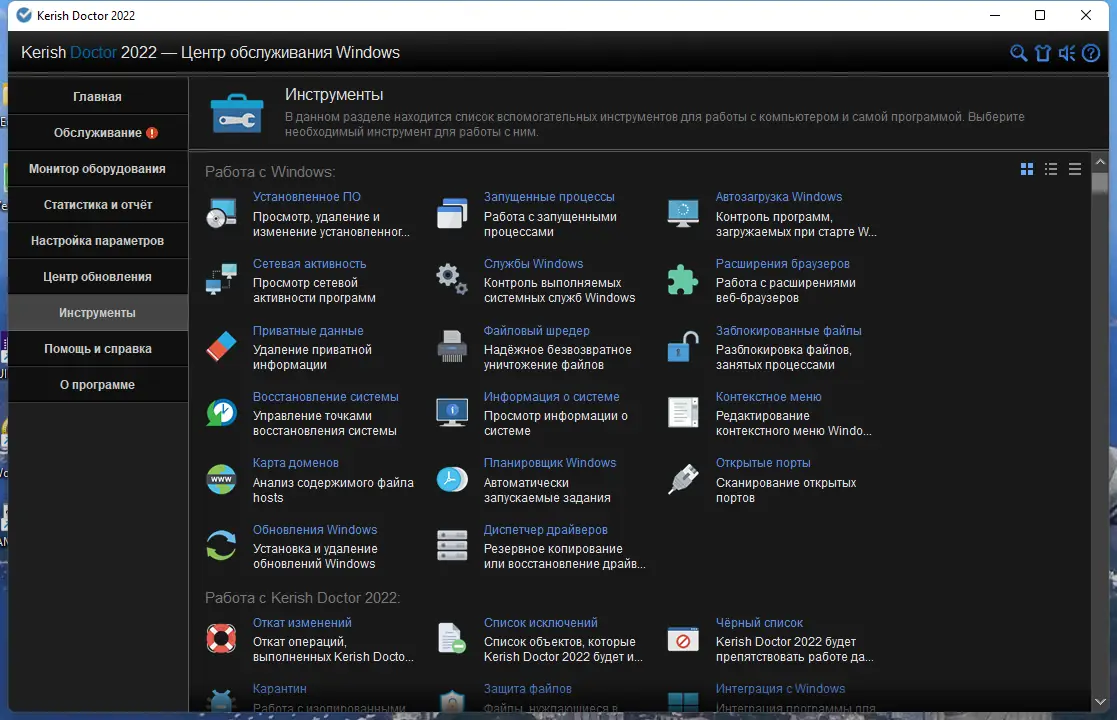This screenshot has height=720, width=1117.
Task: Open the Главная section
Action: click(98, 97)
